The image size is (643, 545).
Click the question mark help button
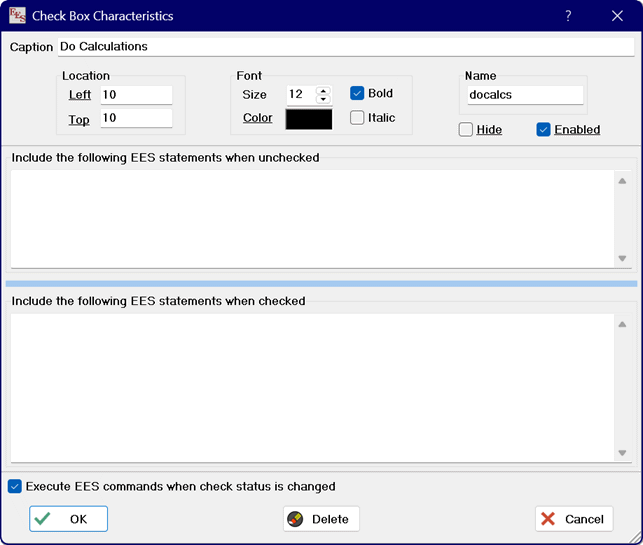click(568, 16)
